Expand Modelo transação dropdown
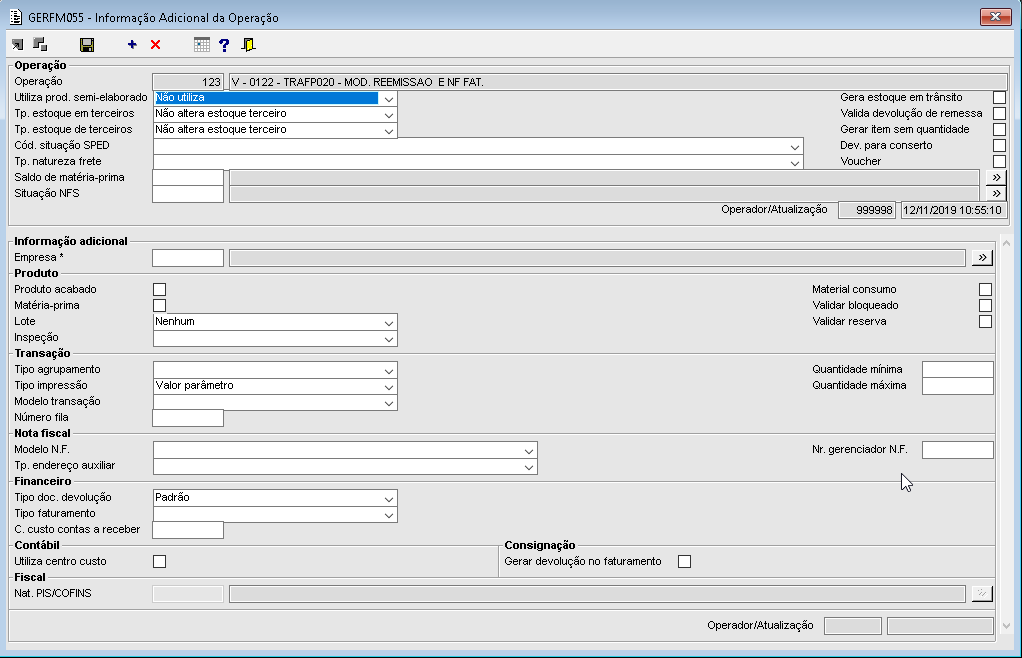 [x=388, y=402]
